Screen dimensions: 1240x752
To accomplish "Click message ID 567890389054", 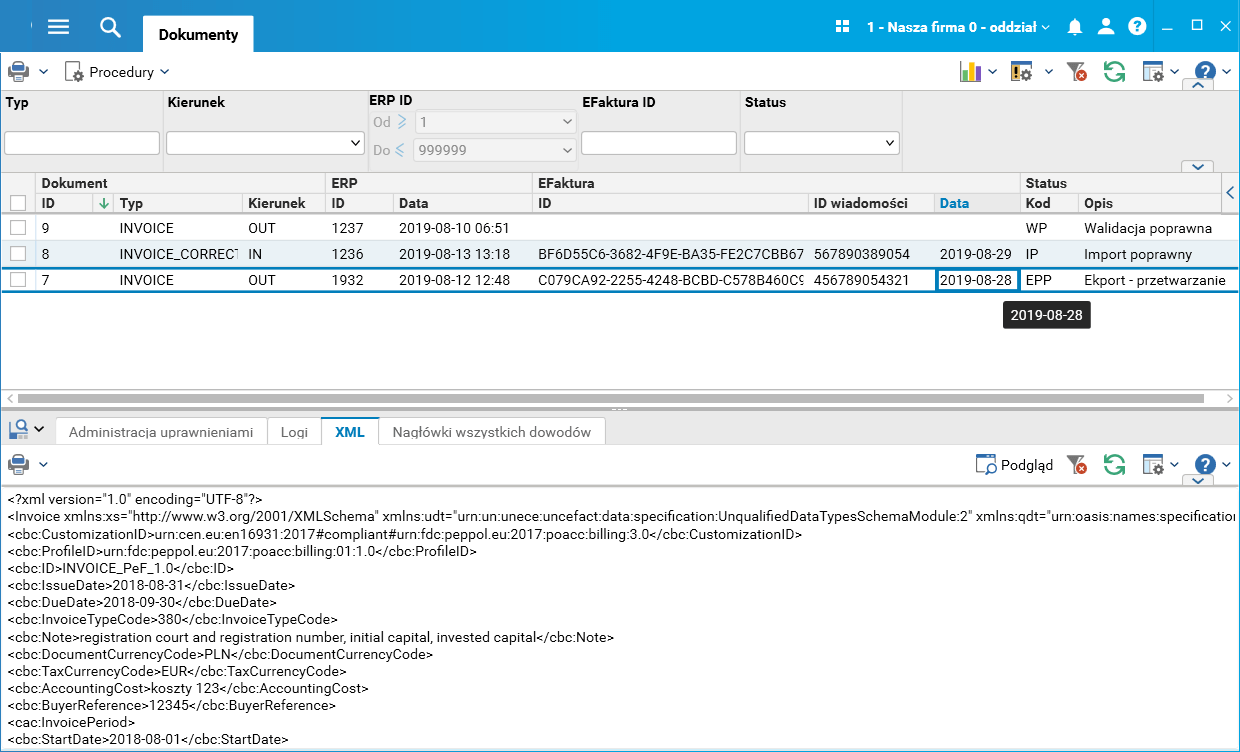I will click(x=862, y=254).
